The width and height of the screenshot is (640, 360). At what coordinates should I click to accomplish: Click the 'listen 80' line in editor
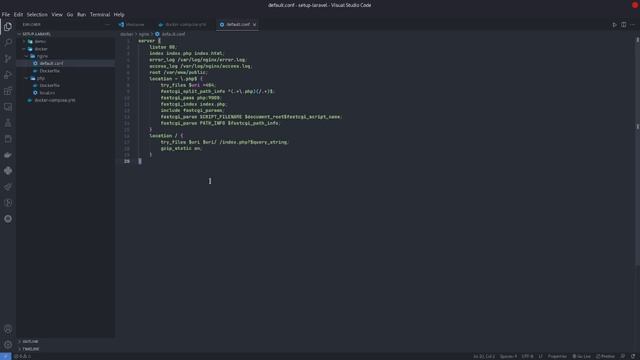[x=162, y=47]
